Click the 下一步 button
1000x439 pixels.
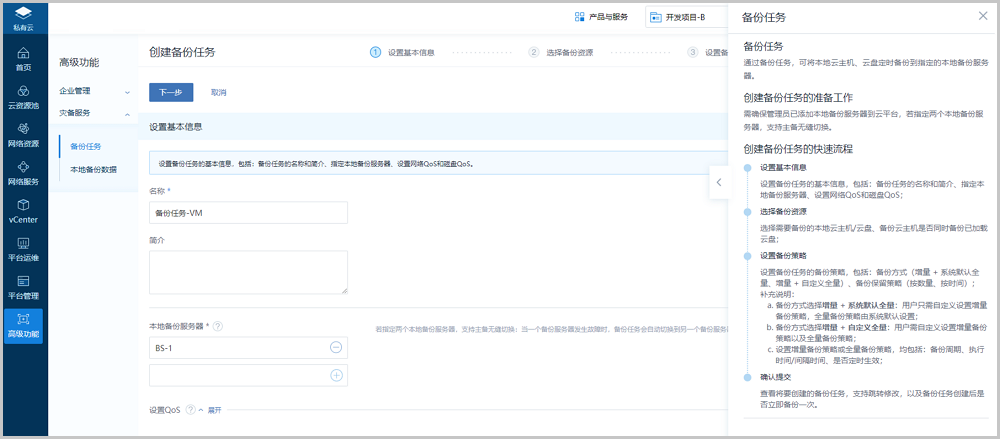[x=171, y=92]
